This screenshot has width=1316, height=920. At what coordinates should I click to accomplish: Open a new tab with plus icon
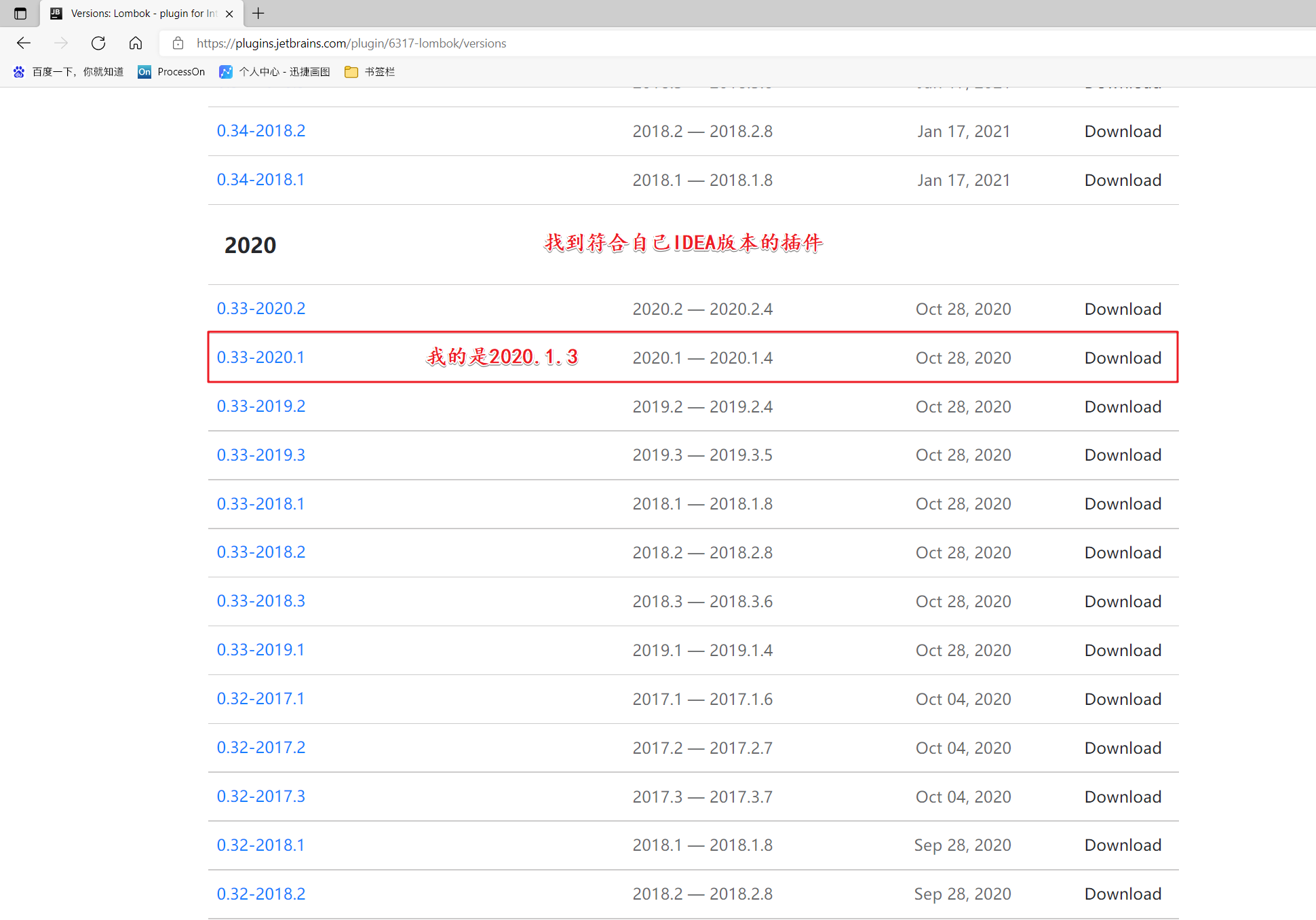pos(258,14)
